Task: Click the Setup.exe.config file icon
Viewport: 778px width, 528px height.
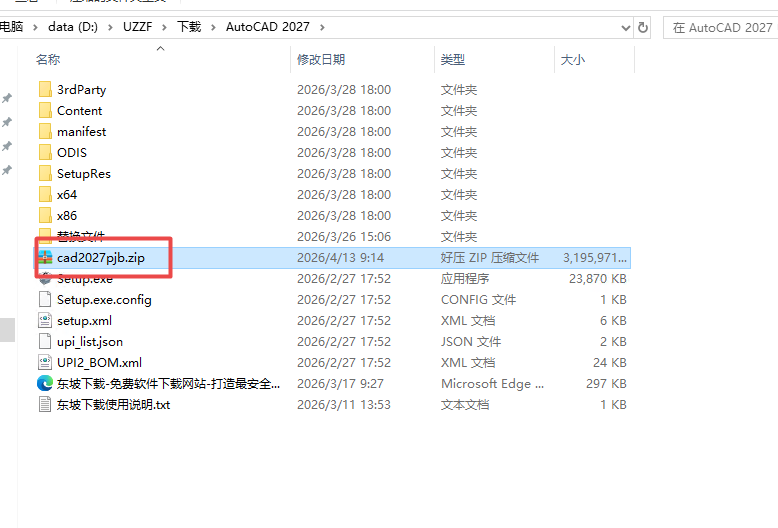Action: pos(45,300)
